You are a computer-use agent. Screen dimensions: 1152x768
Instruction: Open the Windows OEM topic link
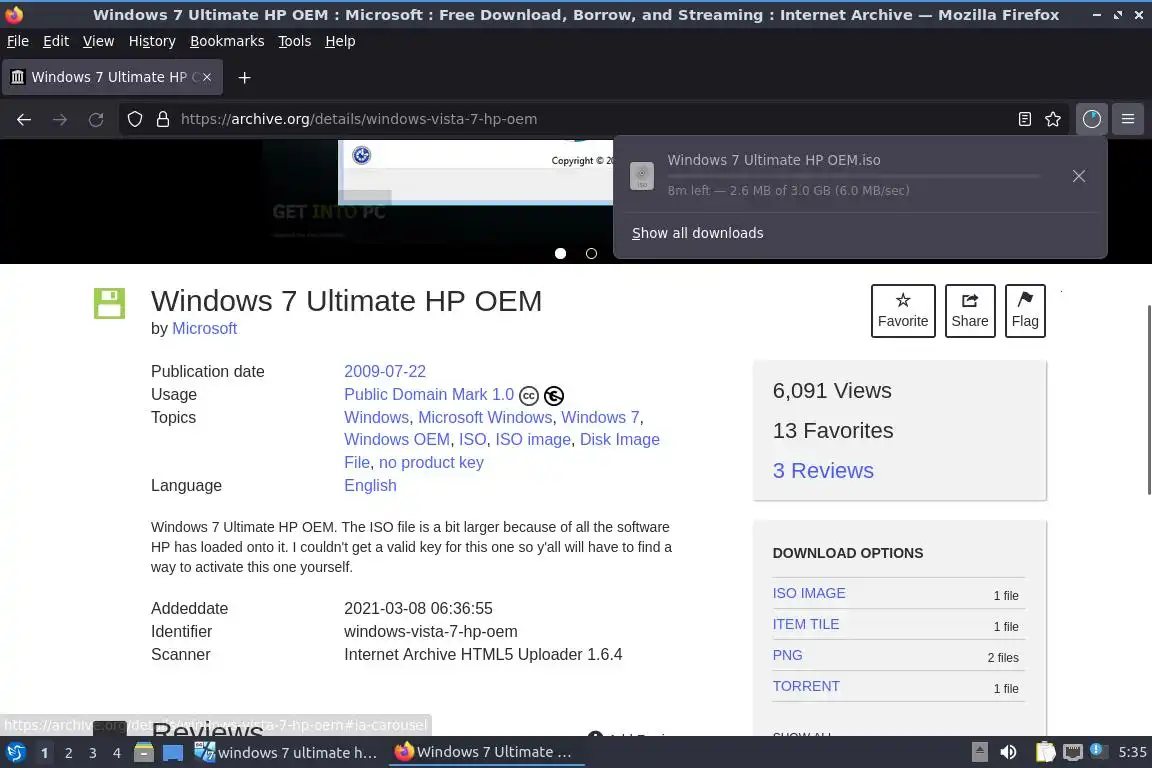coord(397,439)
